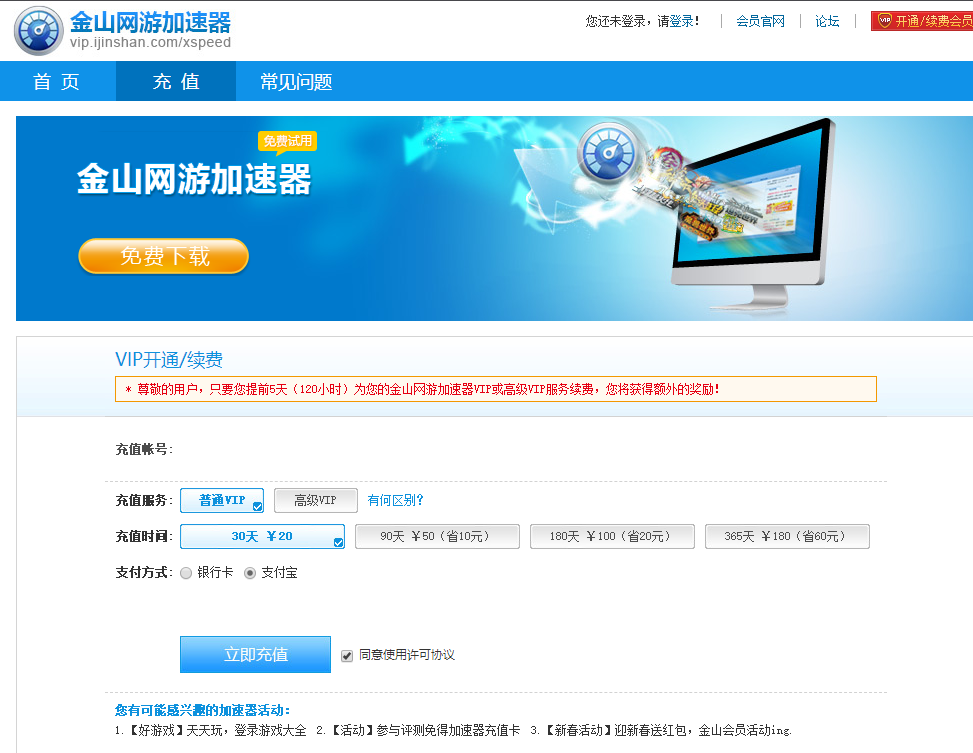The height and width of the screenshot is (753, 973).
Task: Choose the 90天 ¥50 duration option
Action: (x=437, y=536)
